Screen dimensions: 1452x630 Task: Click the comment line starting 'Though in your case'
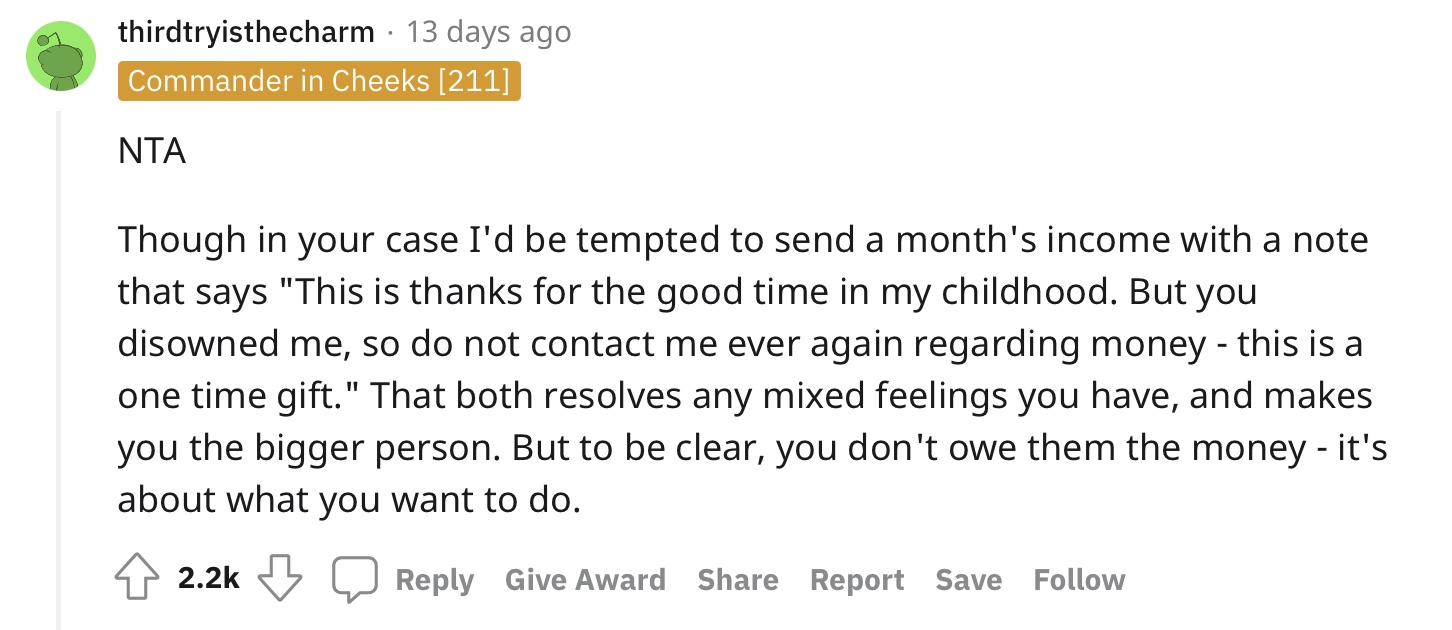(743, 241)
